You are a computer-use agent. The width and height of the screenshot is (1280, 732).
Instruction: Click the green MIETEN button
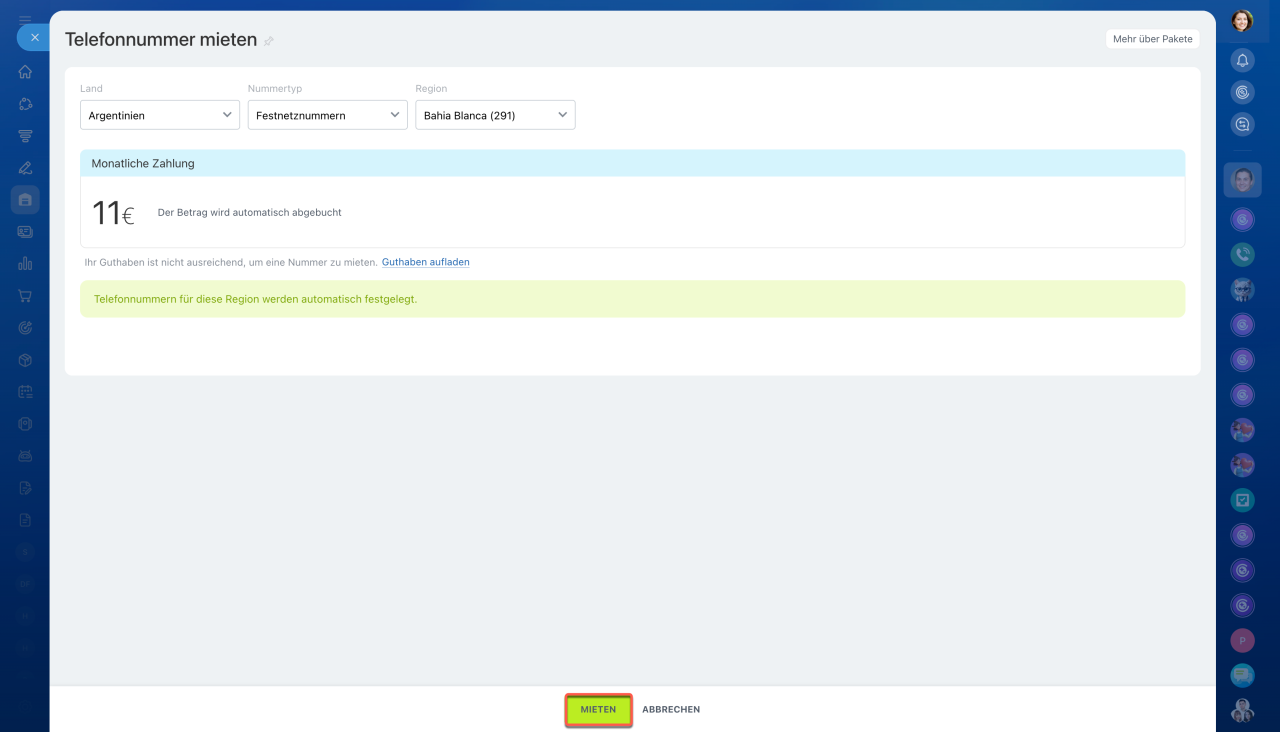click(598, 709)
